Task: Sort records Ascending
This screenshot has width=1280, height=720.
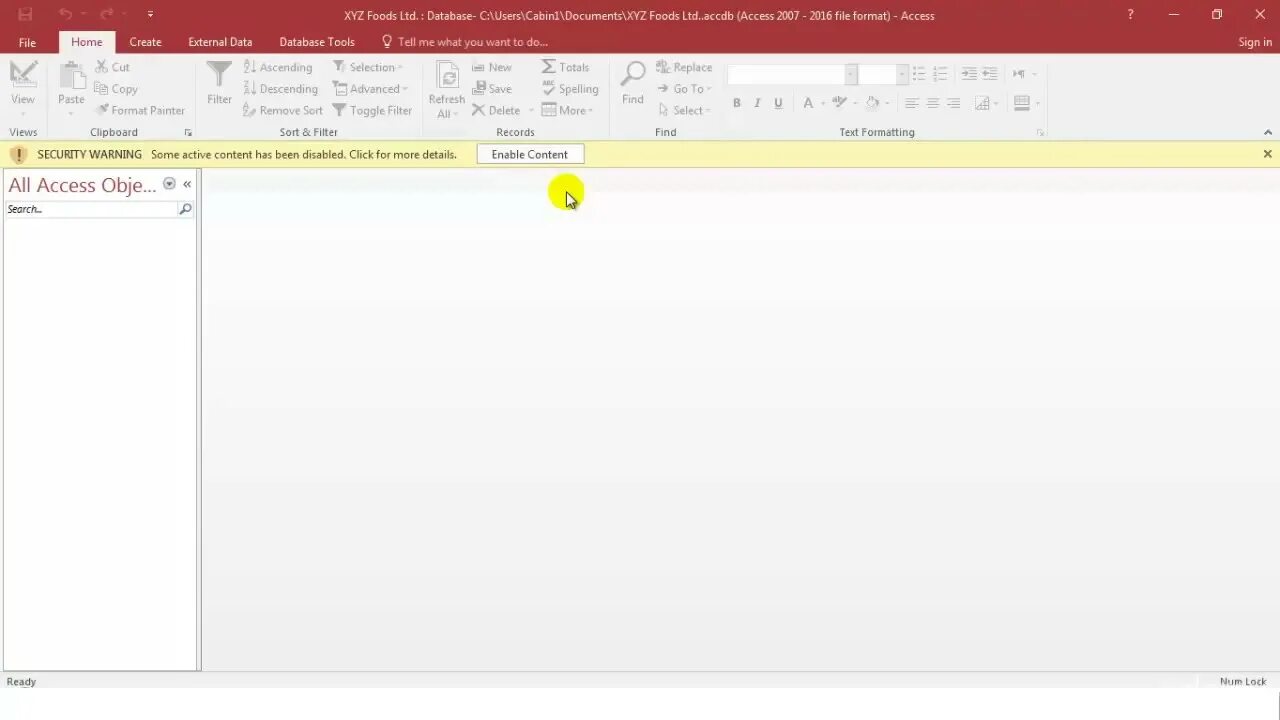Action: tap(278, 67)
